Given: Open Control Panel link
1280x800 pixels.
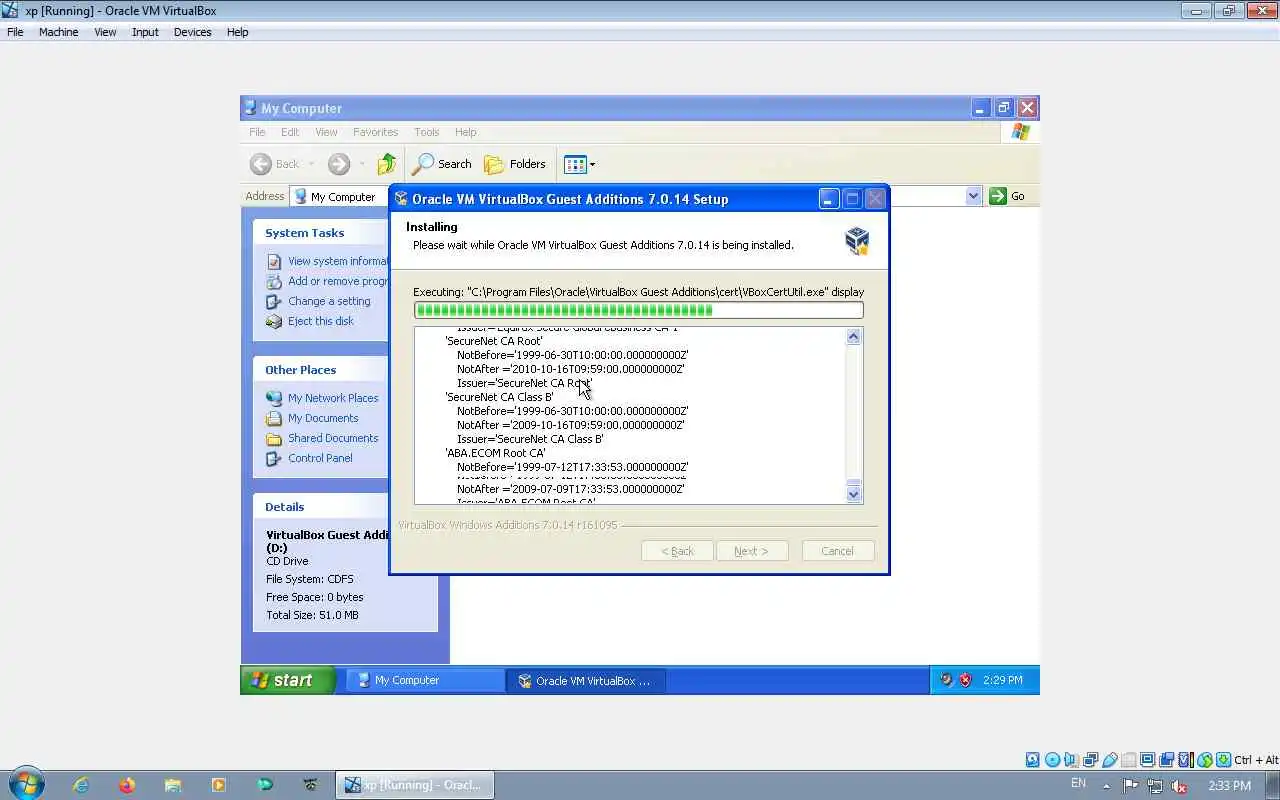Looking at the screenshot, I should pos(320,458).
